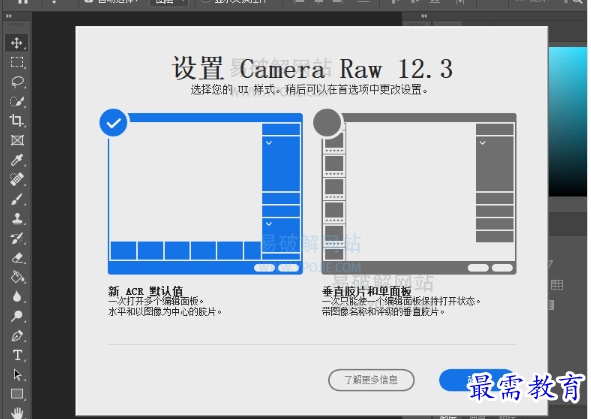The height and width of the screenshot is (419, 591).
Task: Select the Crop tool
Action: (x=17, y=121)
